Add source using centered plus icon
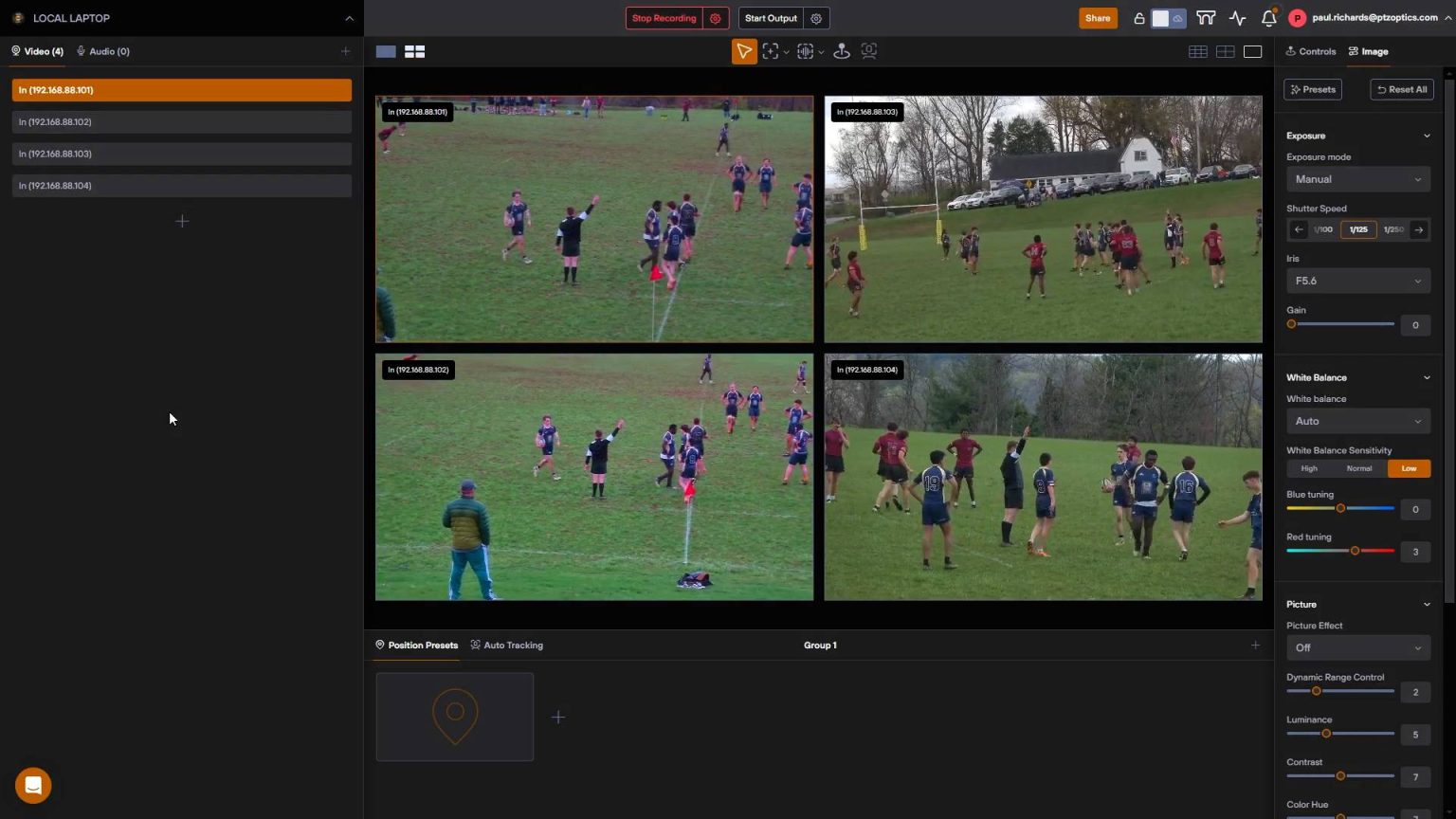1456x819 pixels. click(182, 221)
